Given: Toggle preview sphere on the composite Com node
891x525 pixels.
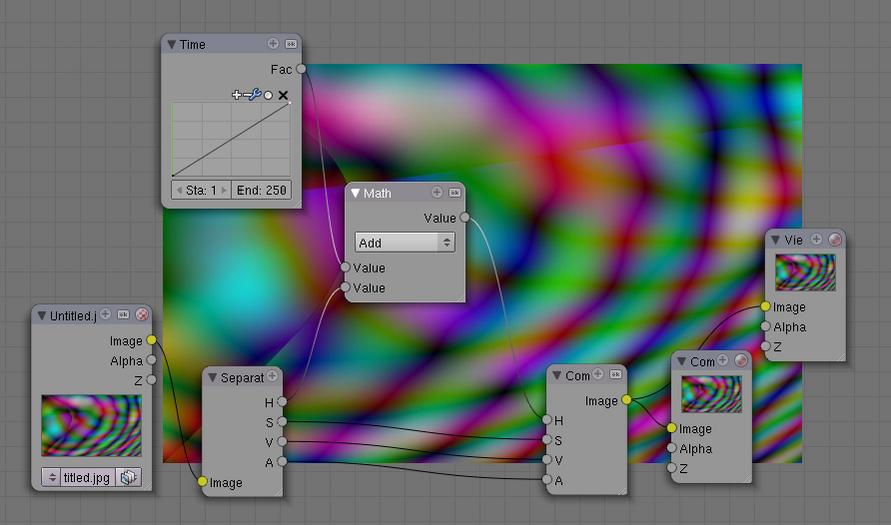Looking at the screenshot, I should pyautogui.click(x=741, y=360).
